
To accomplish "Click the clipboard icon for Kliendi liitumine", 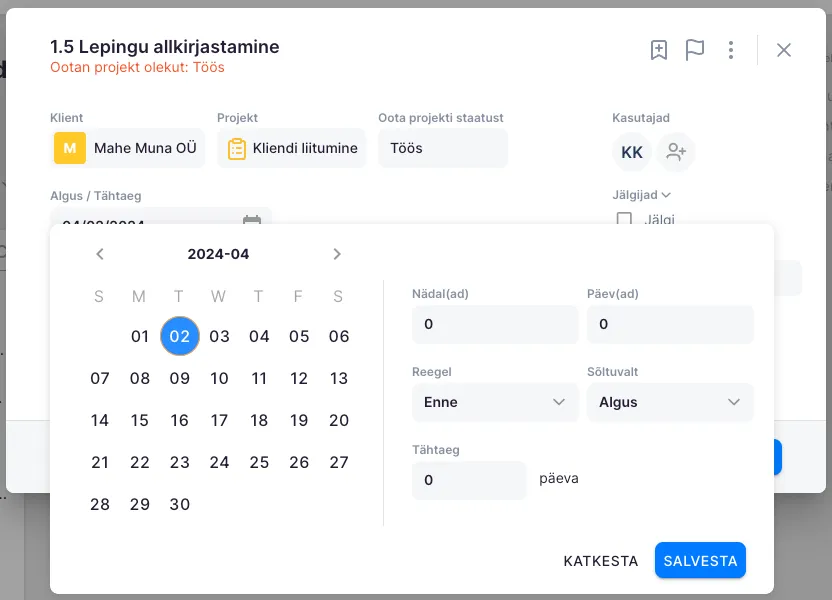I will [x=237, y=149].
